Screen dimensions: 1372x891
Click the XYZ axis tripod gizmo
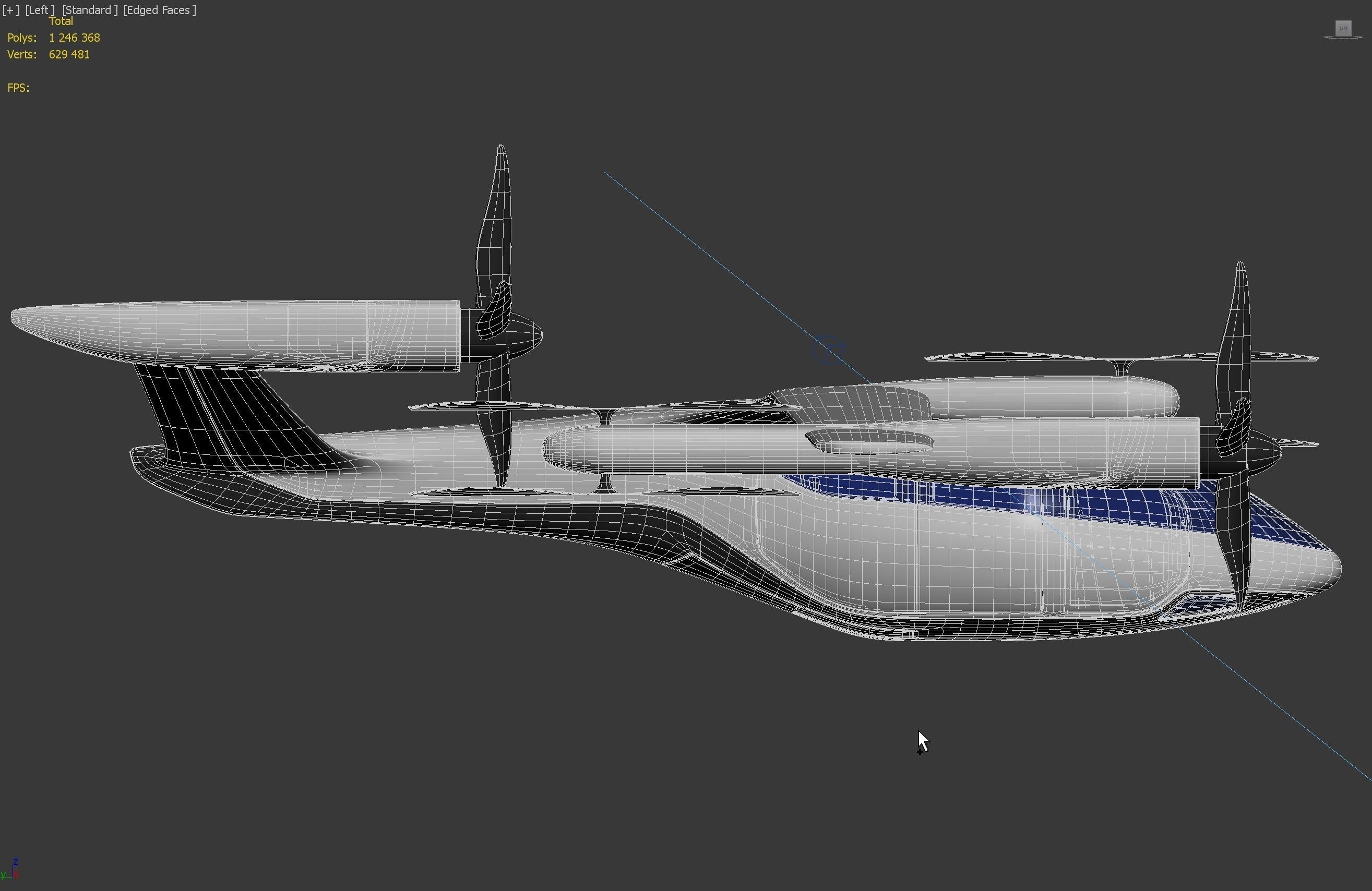[10, 869]
